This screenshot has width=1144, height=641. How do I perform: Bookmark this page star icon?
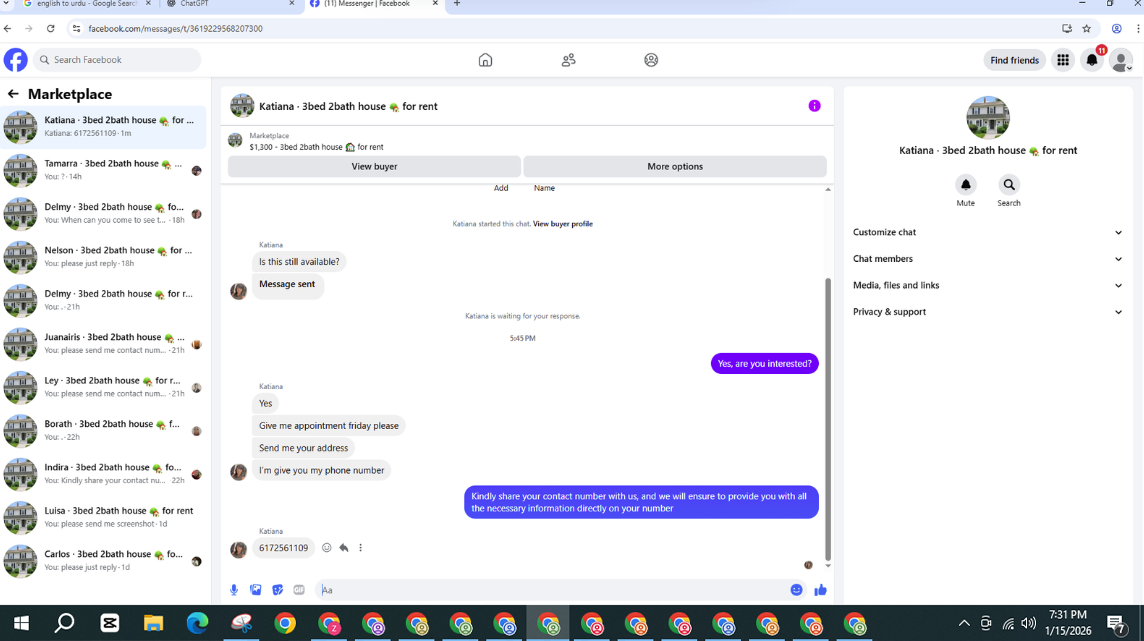click(1087, 28)
